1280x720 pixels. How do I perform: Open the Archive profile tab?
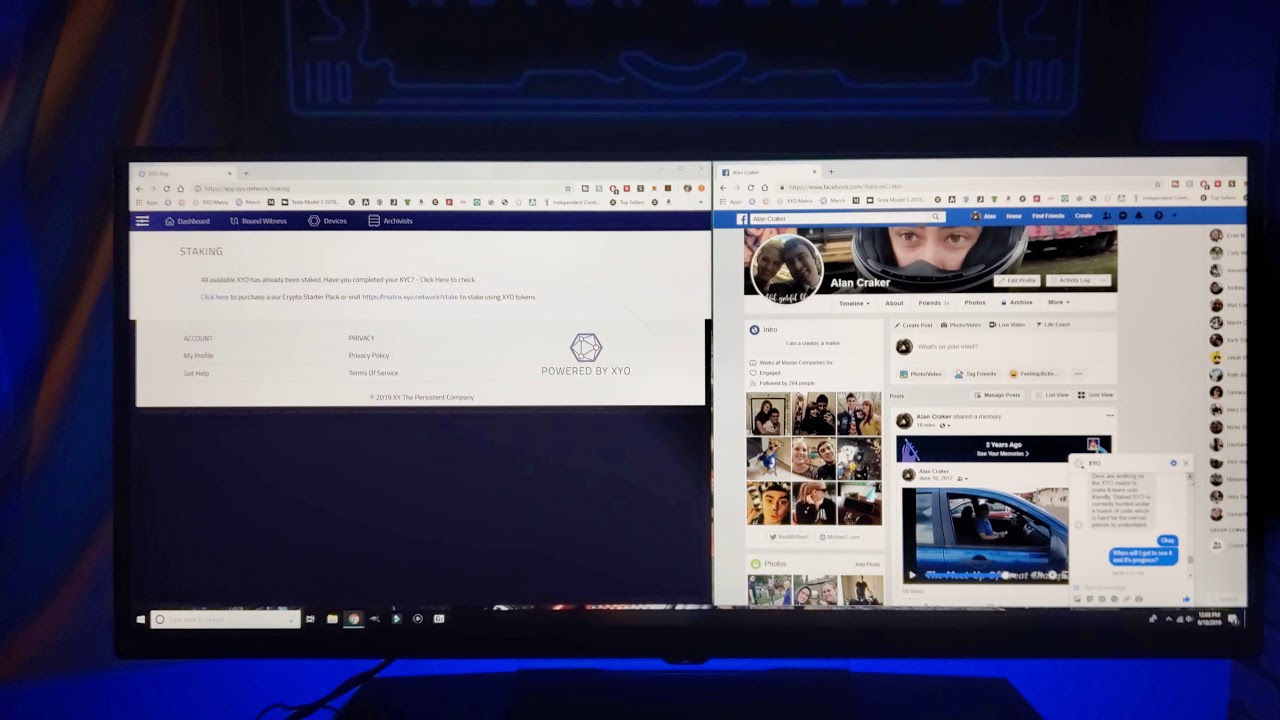click(1018, 303)
